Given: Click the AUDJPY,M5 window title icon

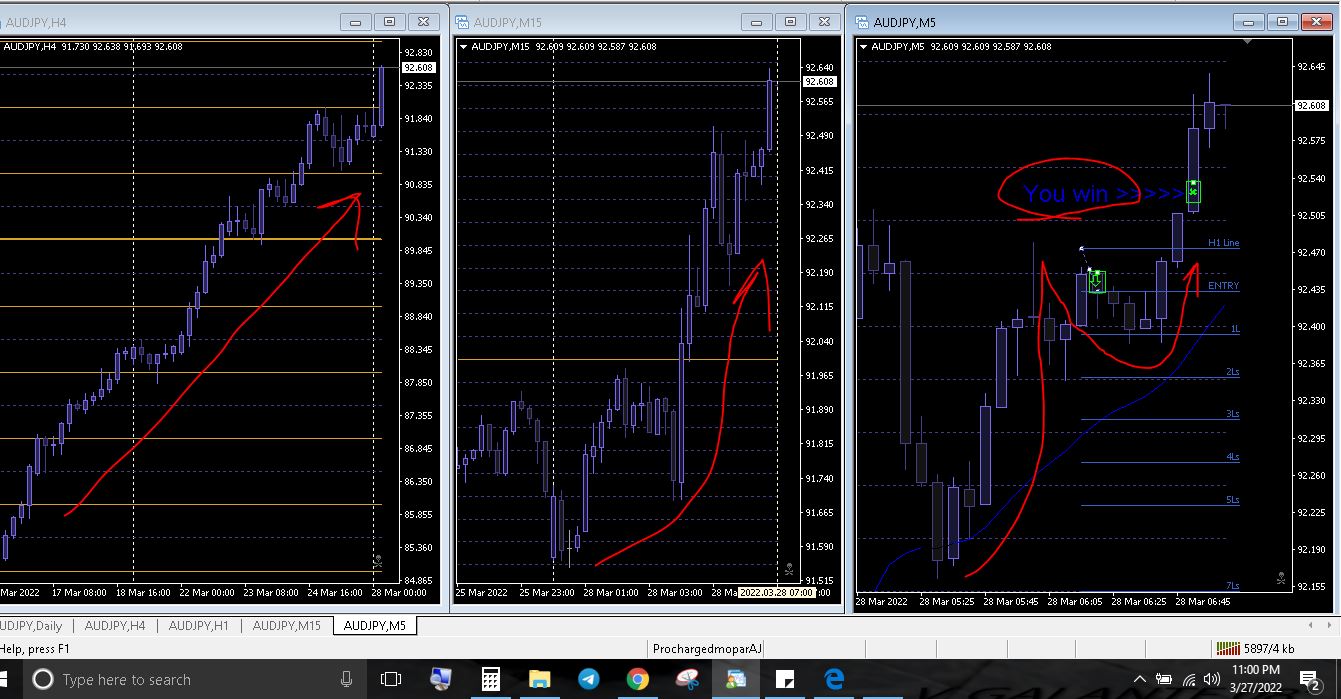Looking at the screenshot, I should point(862,21).
